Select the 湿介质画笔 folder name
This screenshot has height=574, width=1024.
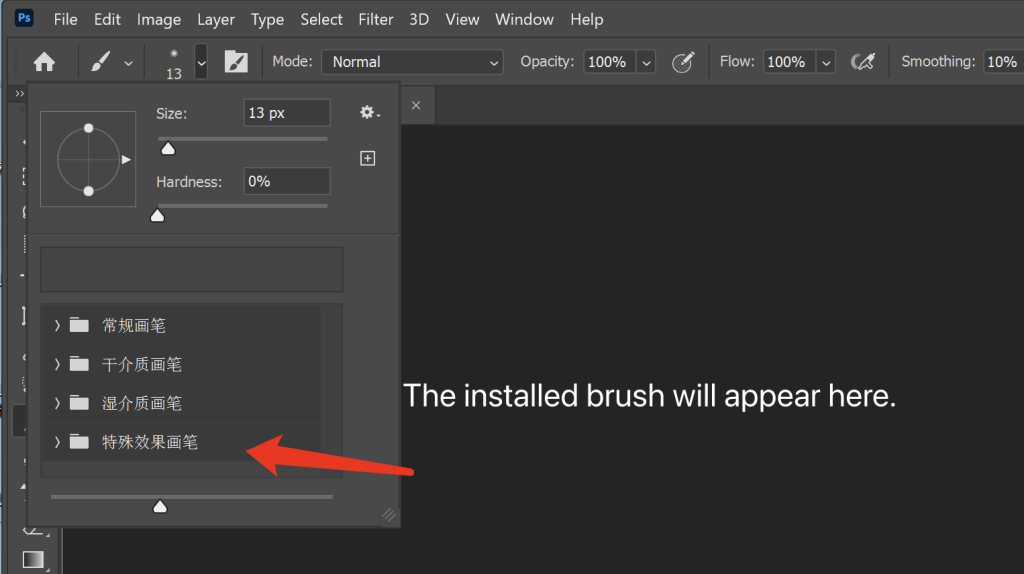142,403
